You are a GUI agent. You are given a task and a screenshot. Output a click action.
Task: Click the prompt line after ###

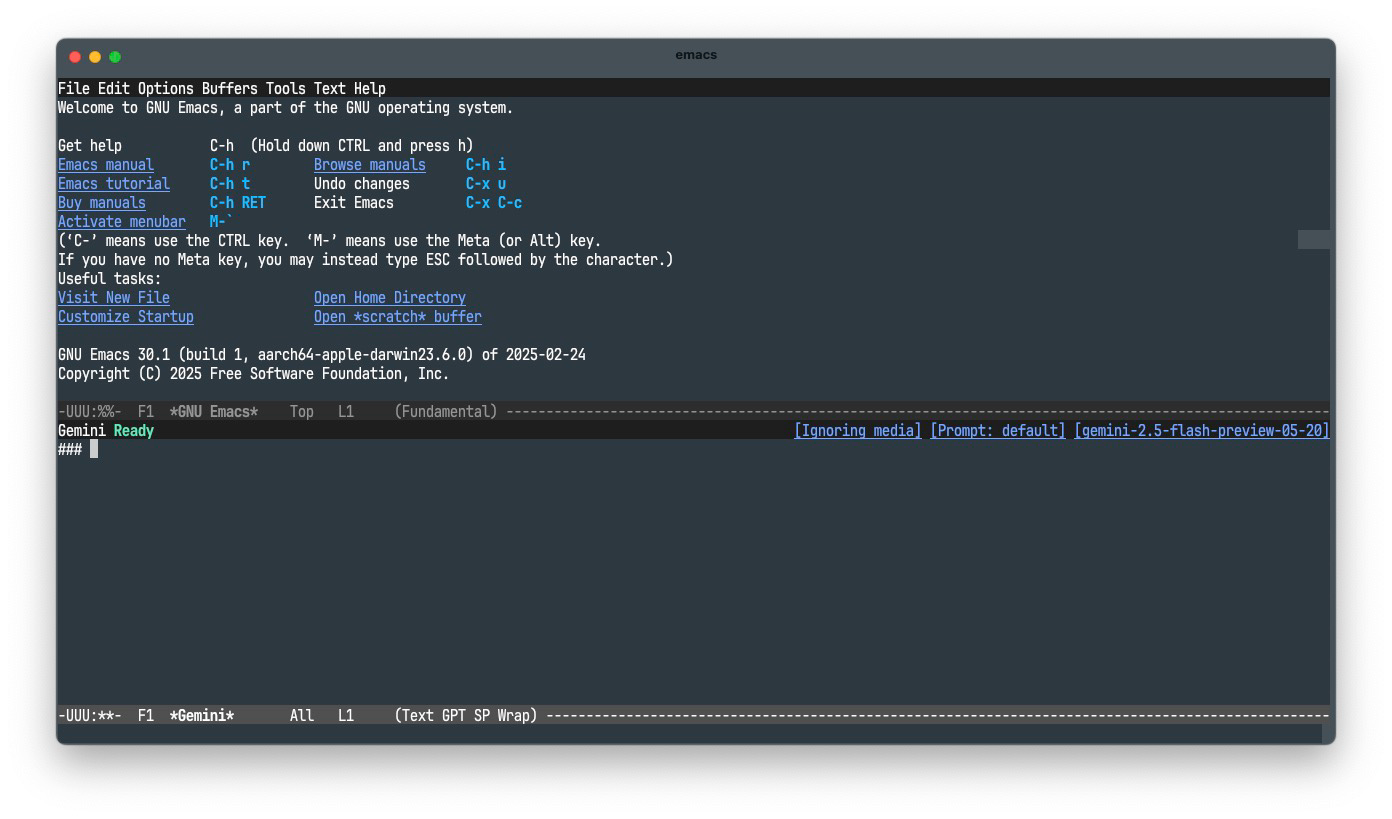tap(94, 450)
